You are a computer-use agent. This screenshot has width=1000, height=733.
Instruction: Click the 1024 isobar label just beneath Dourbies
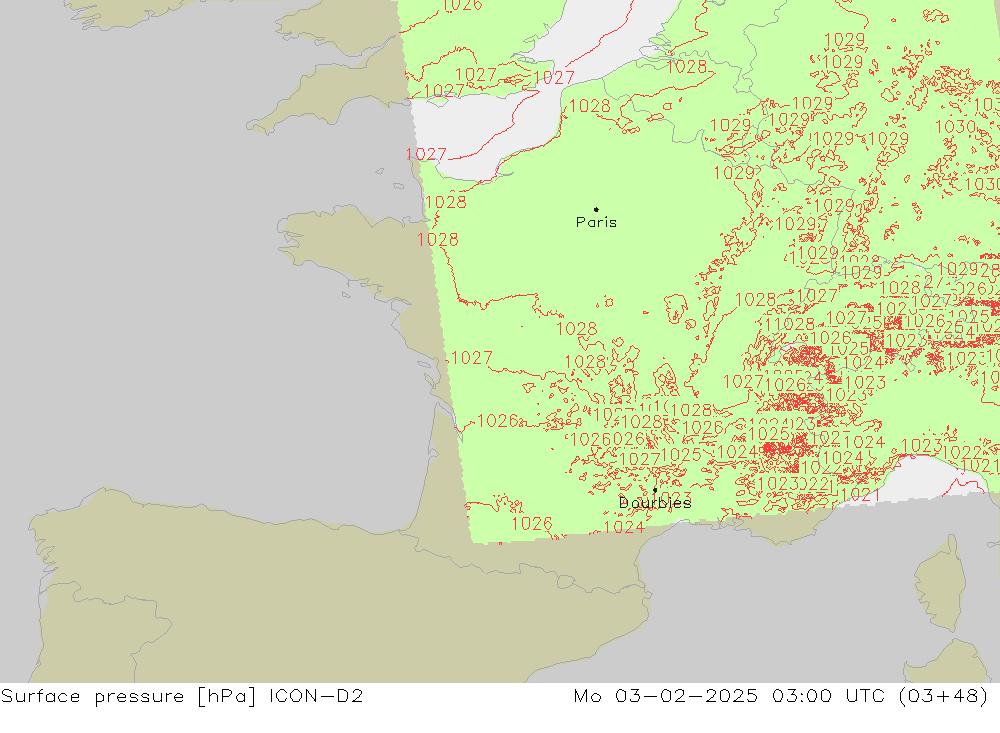(624, 527)
